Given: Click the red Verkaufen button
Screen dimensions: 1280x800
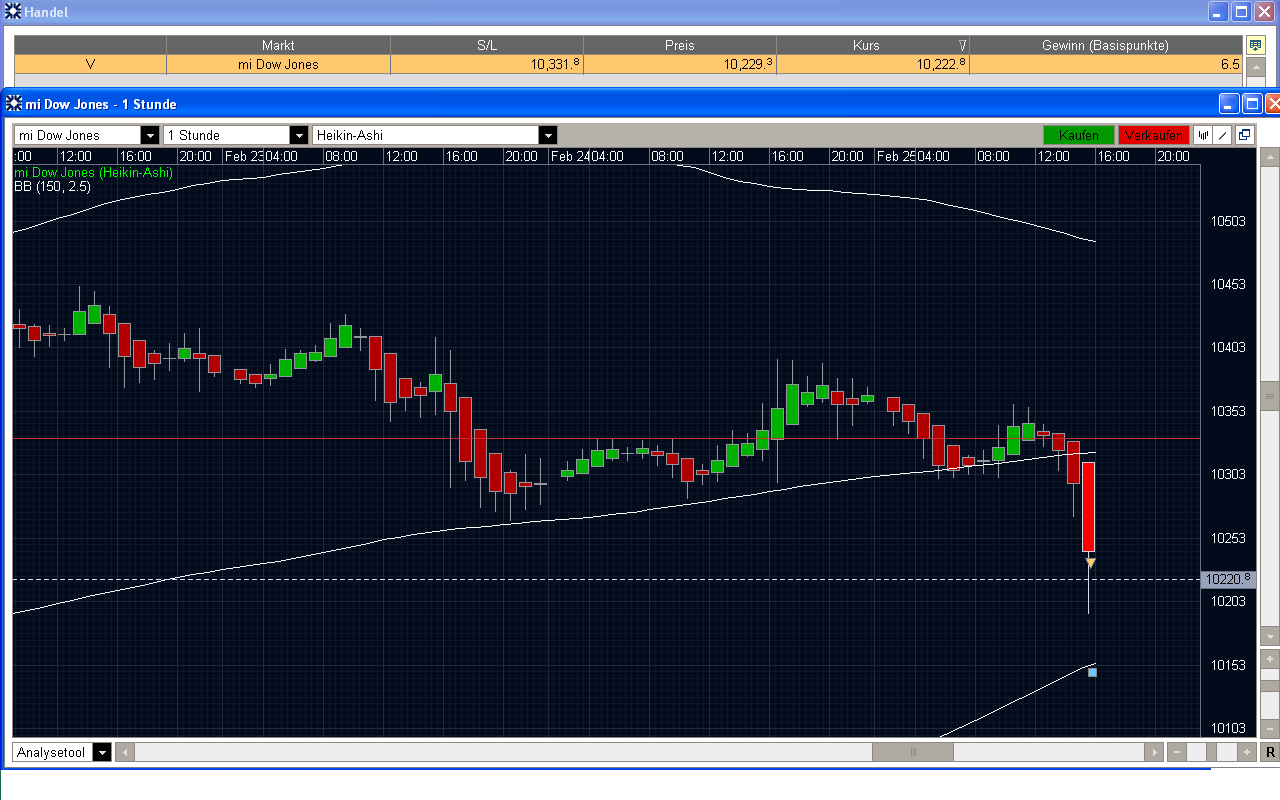Looking at the screenshot, I should tap(1154, 135).
